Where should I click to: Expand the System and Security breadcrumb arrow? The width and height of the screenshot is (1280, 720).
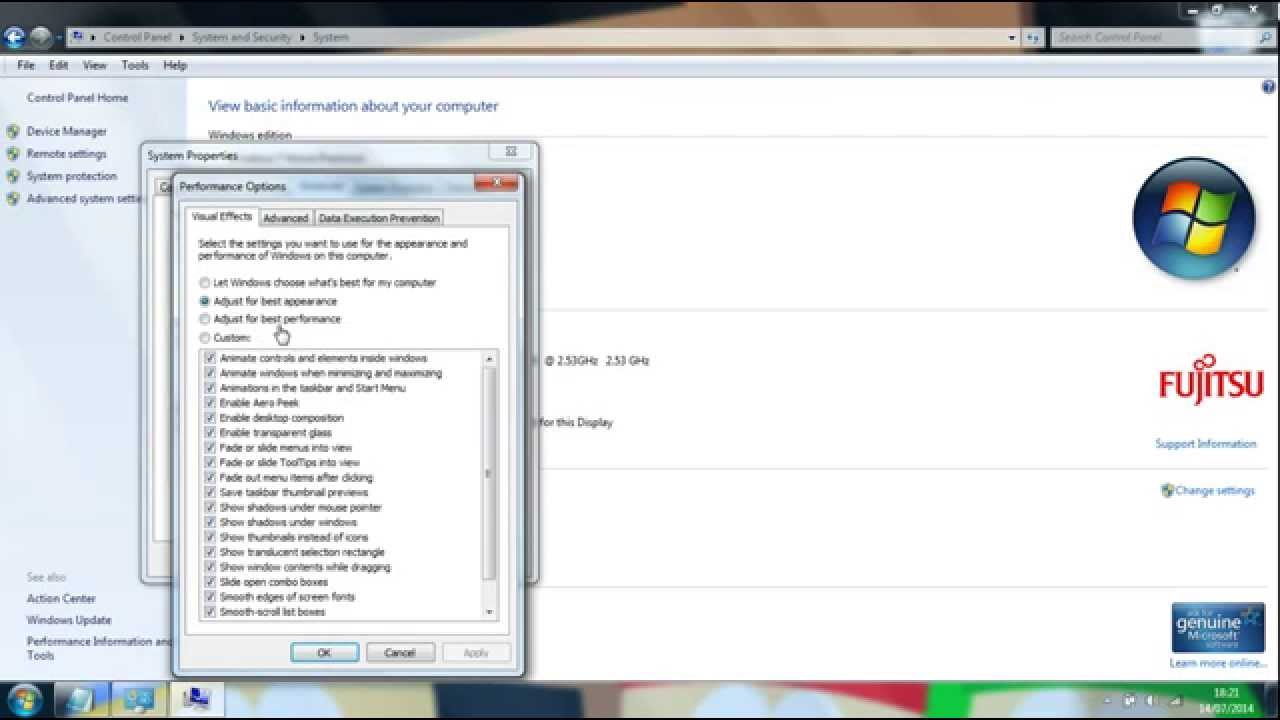302,38
